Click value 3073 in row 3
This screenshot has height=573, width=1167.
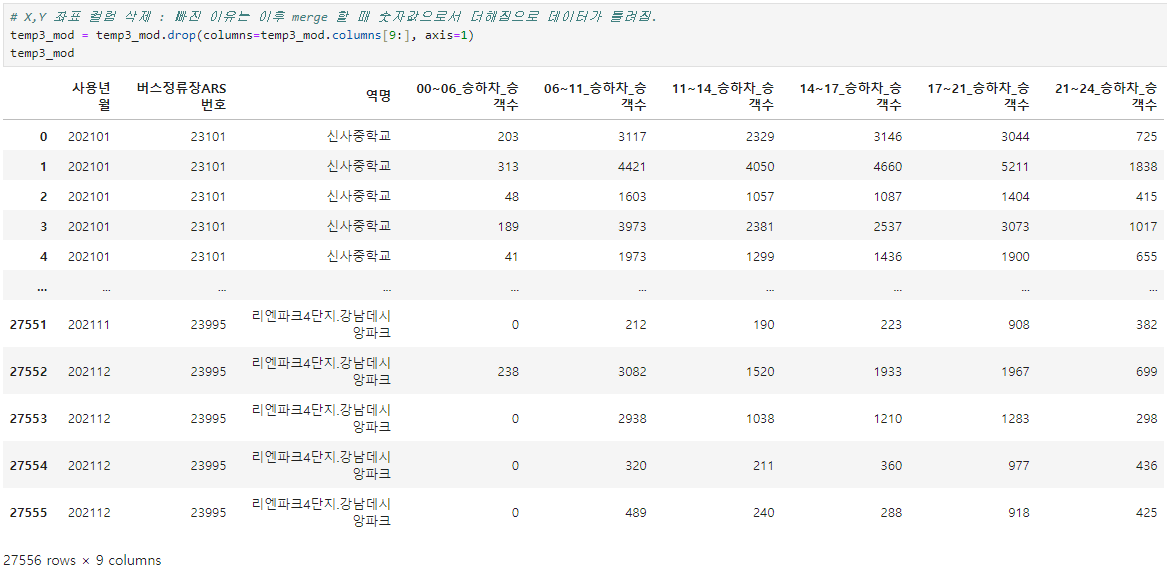coord(1015,226)
